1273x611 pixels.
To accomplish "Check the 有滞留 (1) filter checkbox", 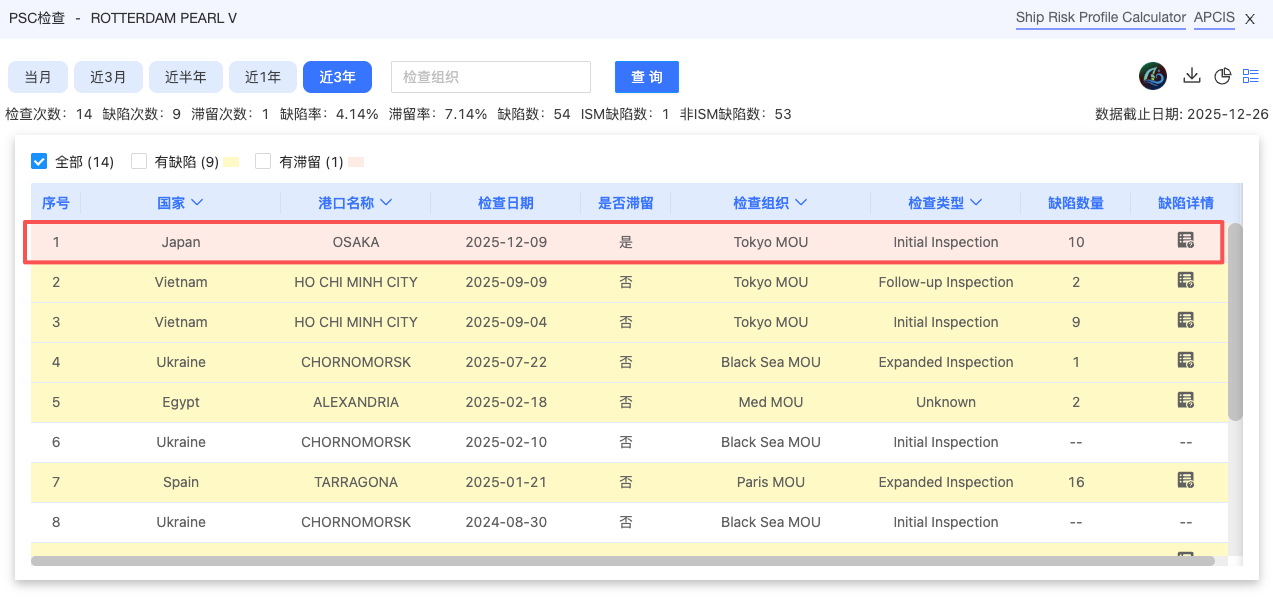I will [x=264, y=161].
